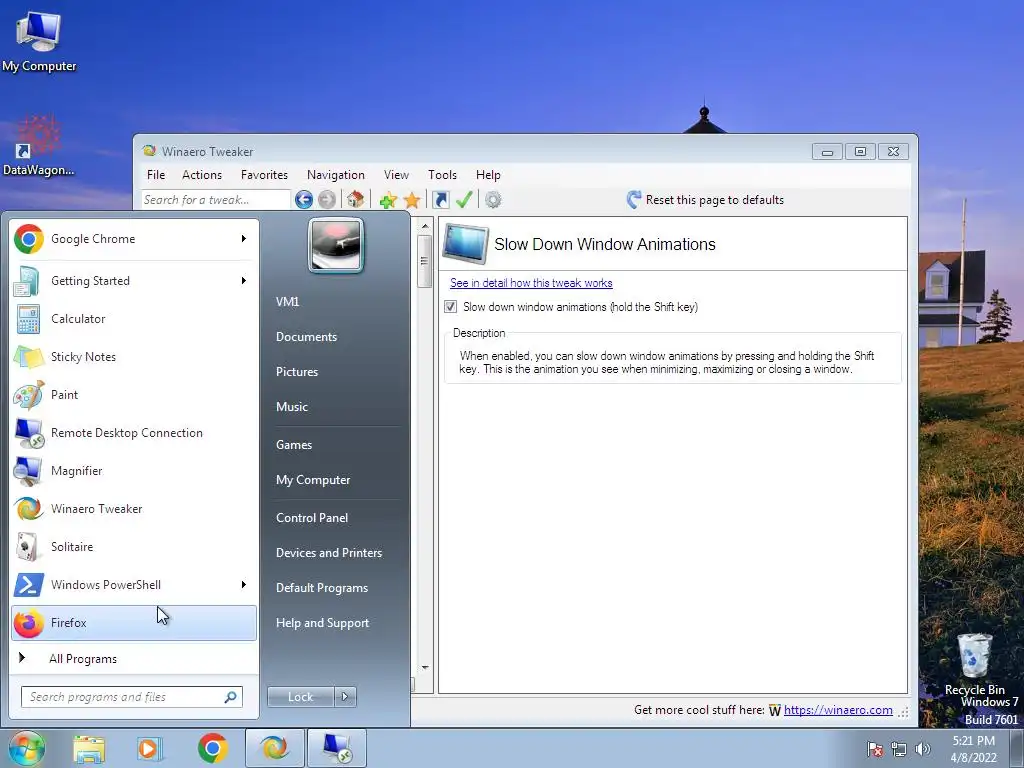
Task: Select the Recycle Bin desktop icon
Action: (974, 664)
